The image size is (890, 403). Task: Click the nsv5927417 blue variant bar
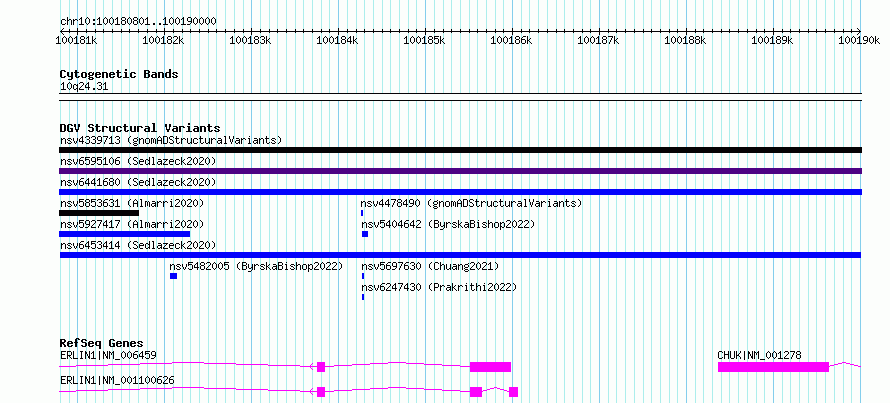[x=125, y=234]
